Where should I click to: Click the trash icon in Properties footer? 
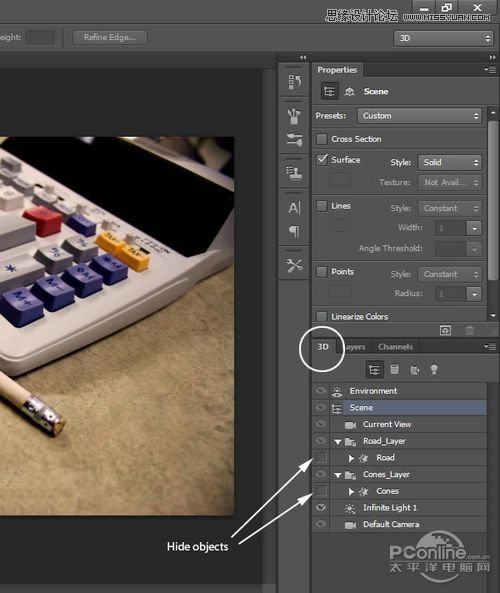(x=469, y=330)
